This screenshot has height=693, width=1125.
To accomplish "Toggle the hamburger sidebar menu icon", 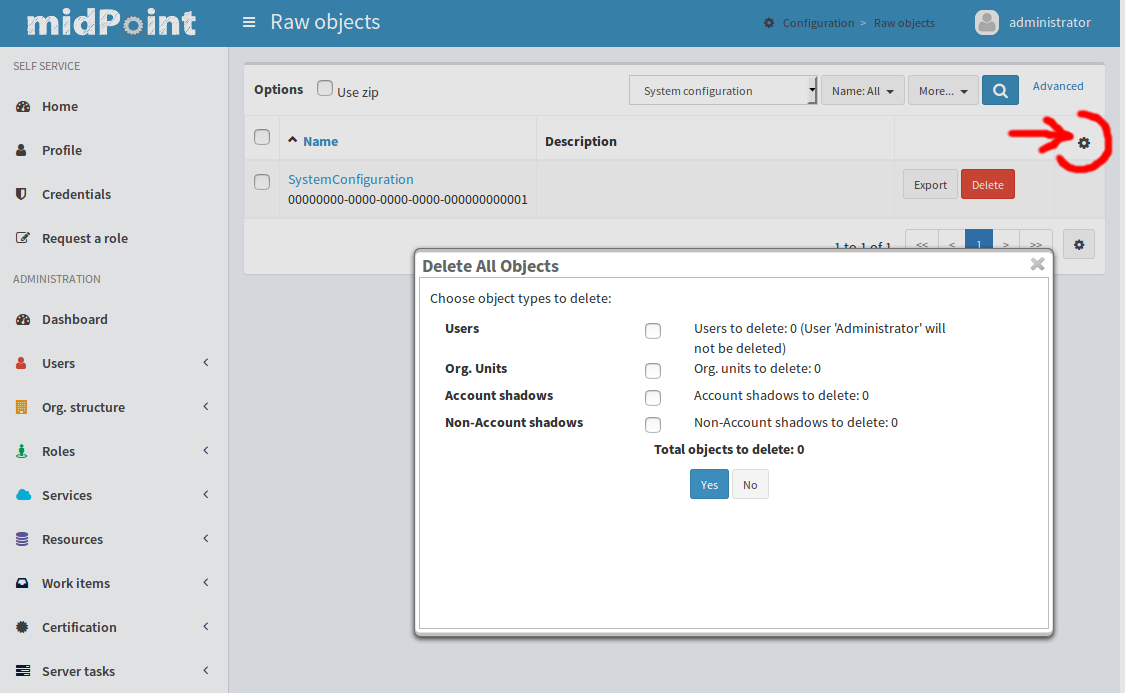I will click(x=249, y=22).
